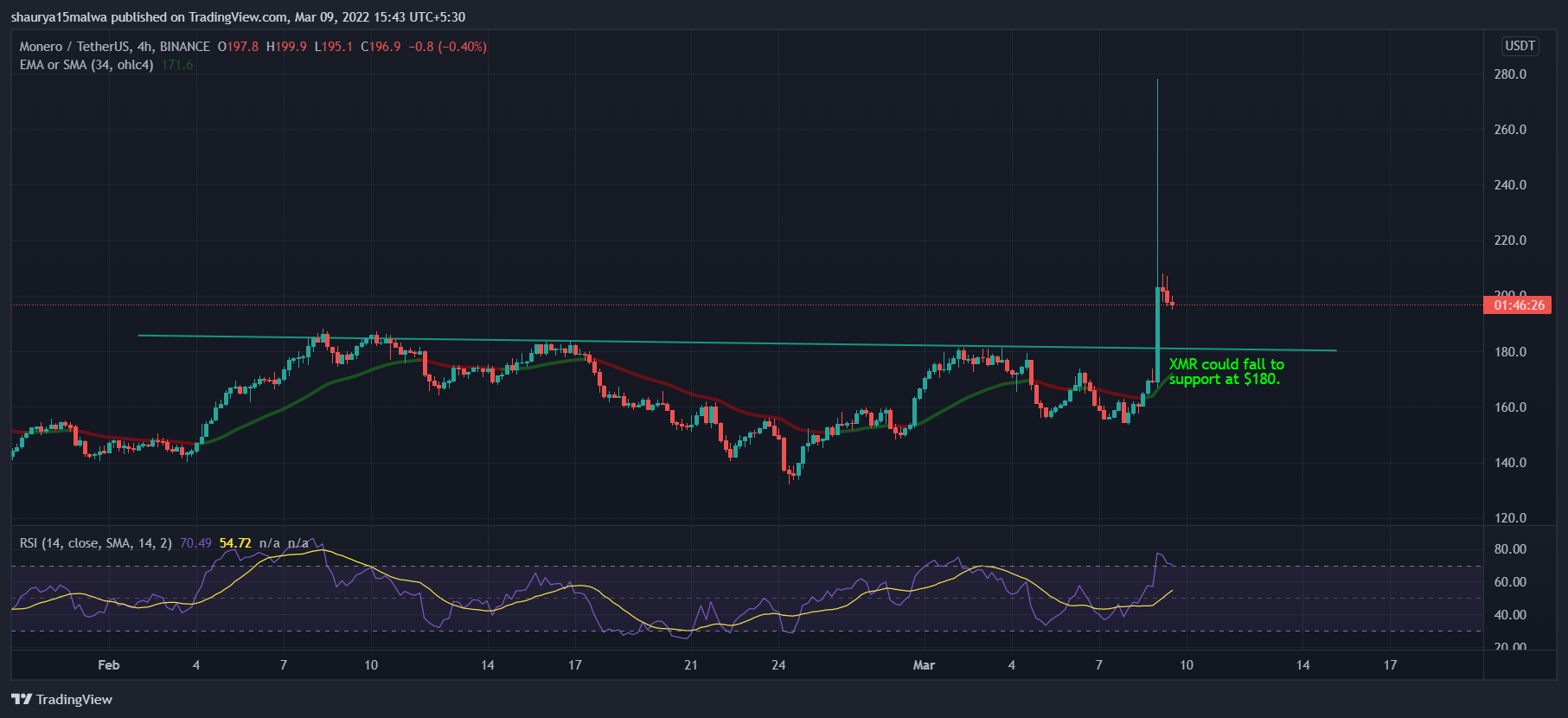Click the 120.0 price scale label
The height and width of the screenshot is (718, 1568).
pyautogui.click(x=1510, y=518)
